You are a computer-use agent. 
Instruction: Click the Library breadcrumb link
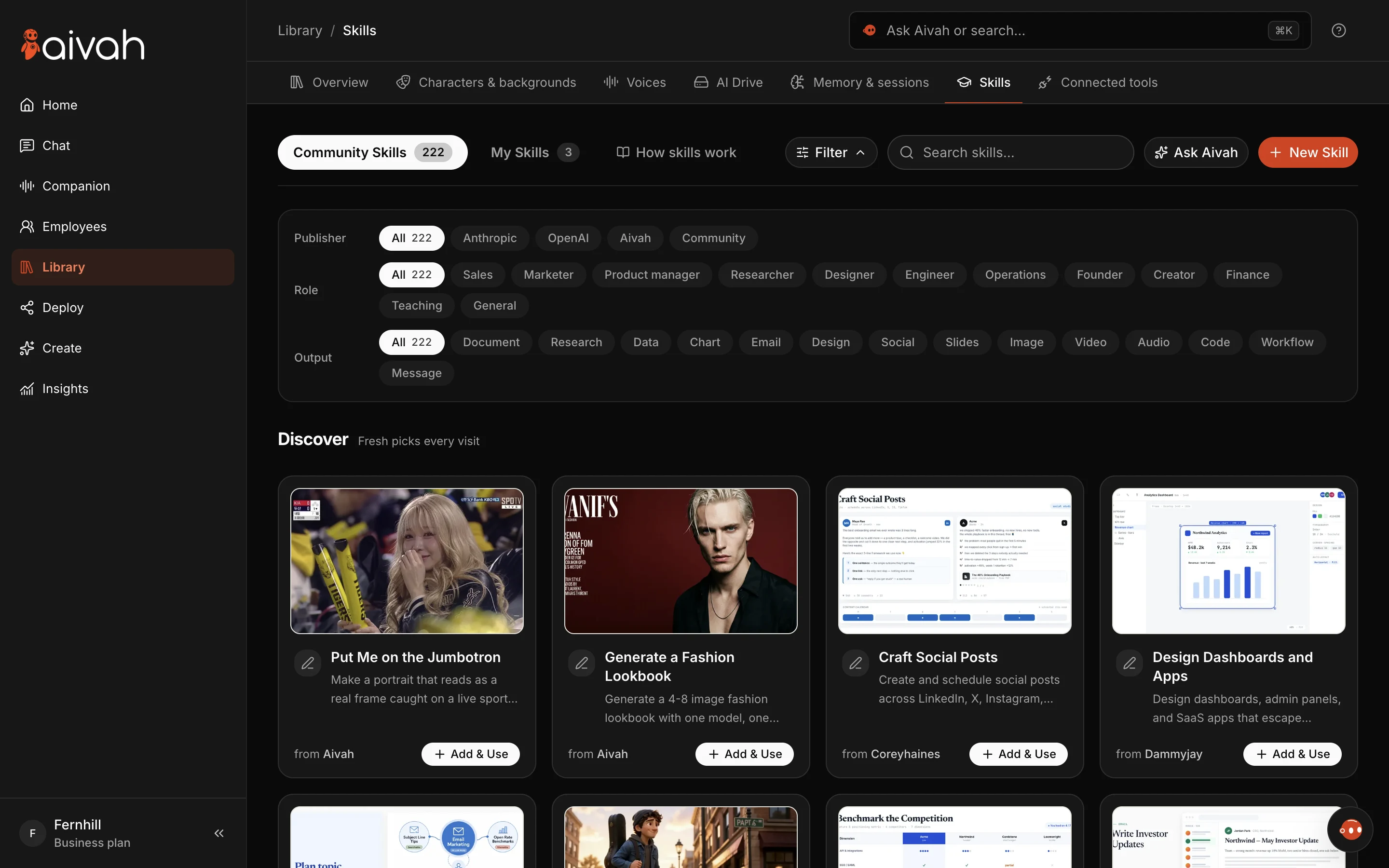[x=300, y=30]
